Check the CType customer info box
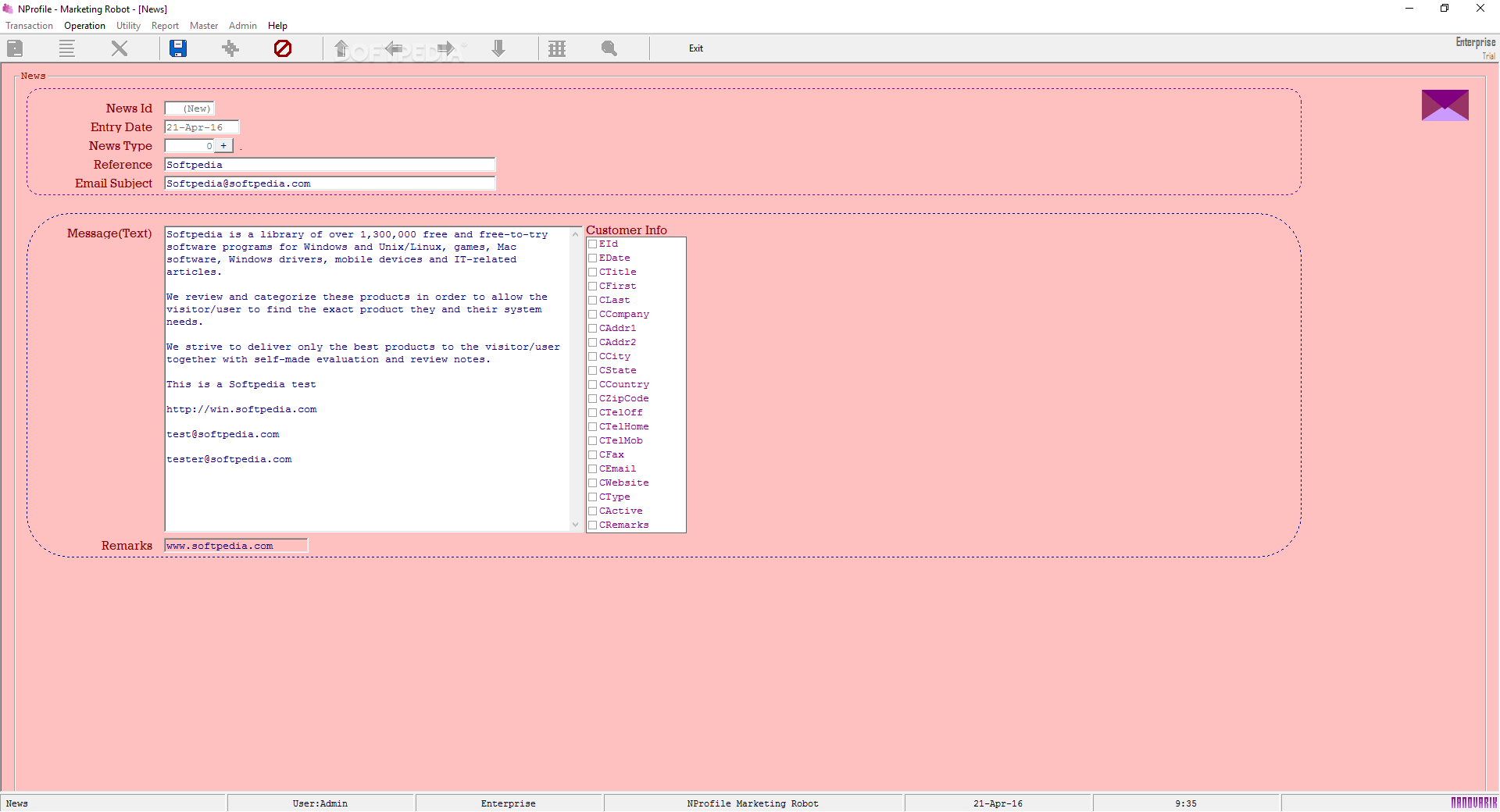This screenshot has width=1500, height=812. [593, 497]
